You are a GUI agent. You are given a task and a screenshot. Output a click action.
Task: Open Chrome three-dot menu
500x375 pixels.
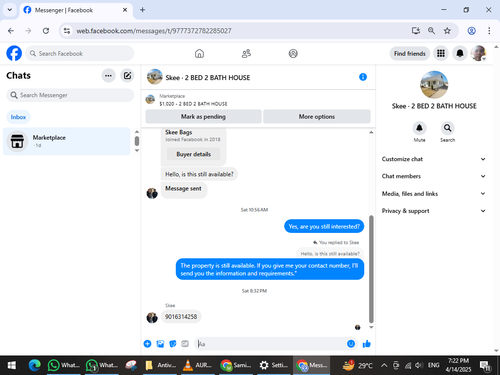coord(489,31)
